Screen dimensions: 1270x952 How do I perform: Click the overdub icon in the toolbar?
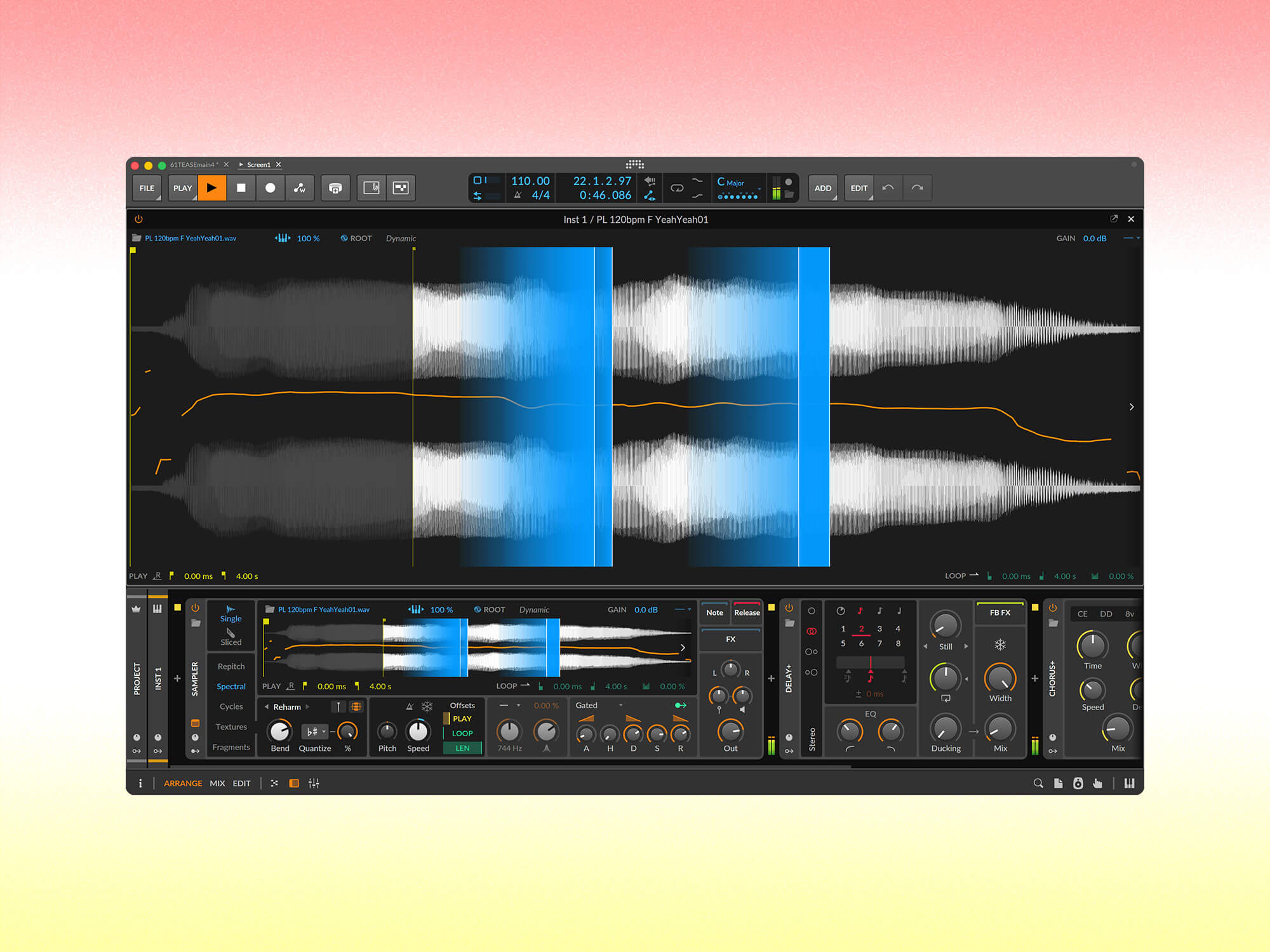[335, 188]
